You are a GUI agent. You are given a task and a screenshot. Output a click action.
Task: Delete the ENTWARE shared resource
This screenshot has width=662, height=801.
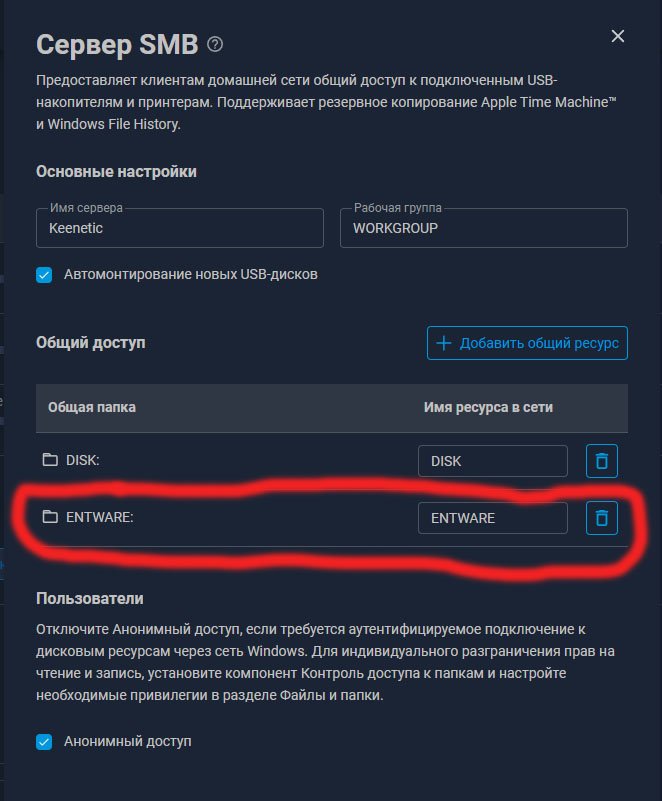pos(601,518)
